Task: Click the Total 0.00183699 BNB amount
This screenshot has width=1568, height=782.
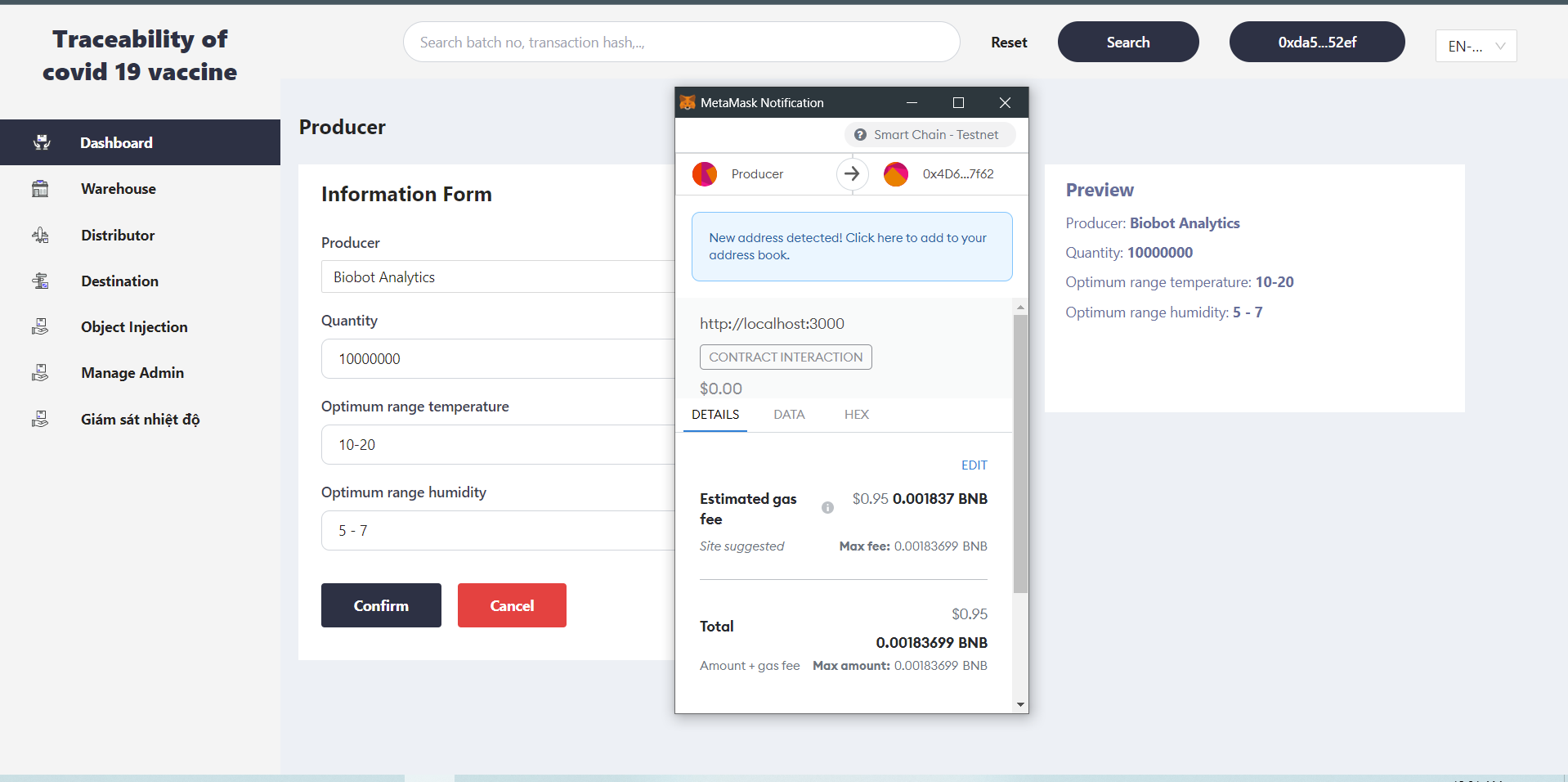Action: (932, 643)
